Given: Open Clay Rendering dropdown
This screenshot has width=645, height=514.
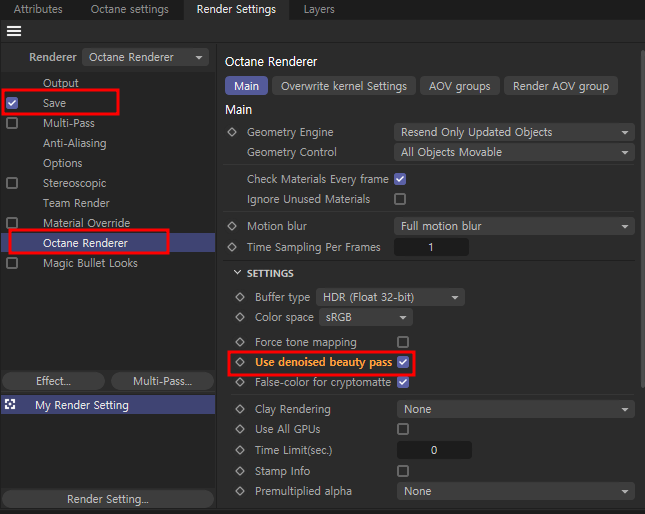Looking at the screenshot, I should pos(516,409).
